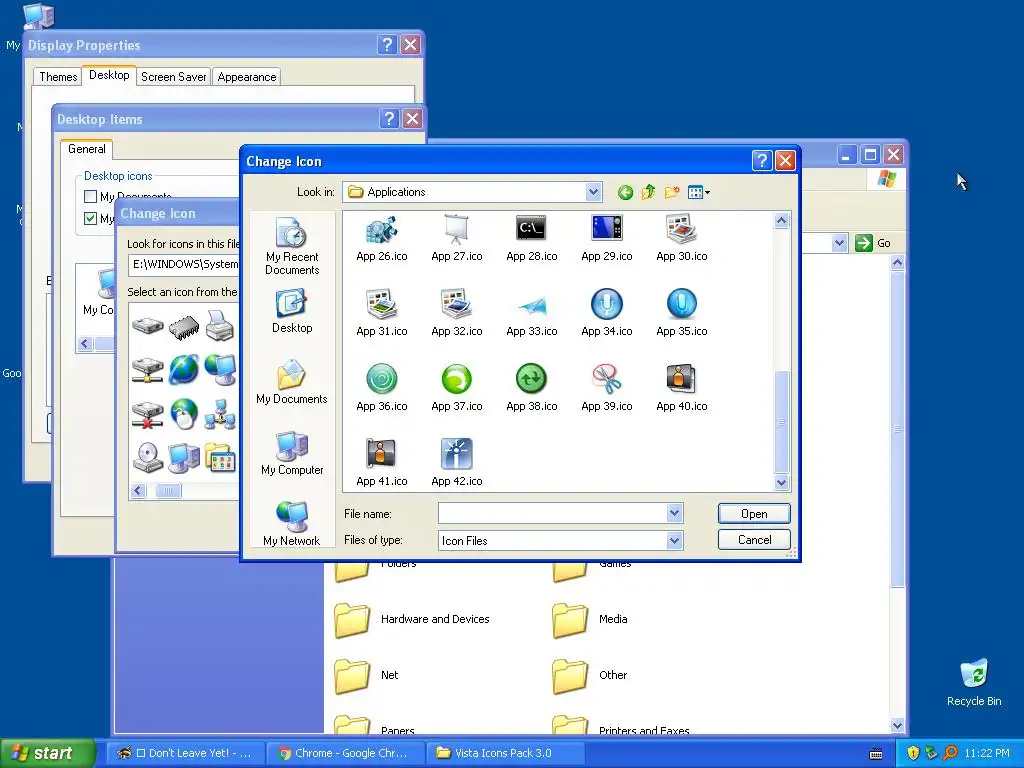Viewport: 1024px width, 768px height.
Task: Select the App 37.ico green refresh icon
Action: pos(456,389)
